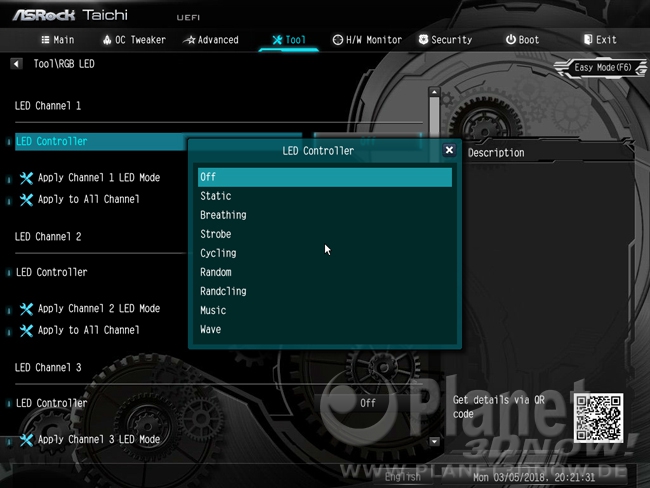Close the LED Controller popup
Image resolution: width=650 pixels, height=488 pixels.
click(449, 150)
